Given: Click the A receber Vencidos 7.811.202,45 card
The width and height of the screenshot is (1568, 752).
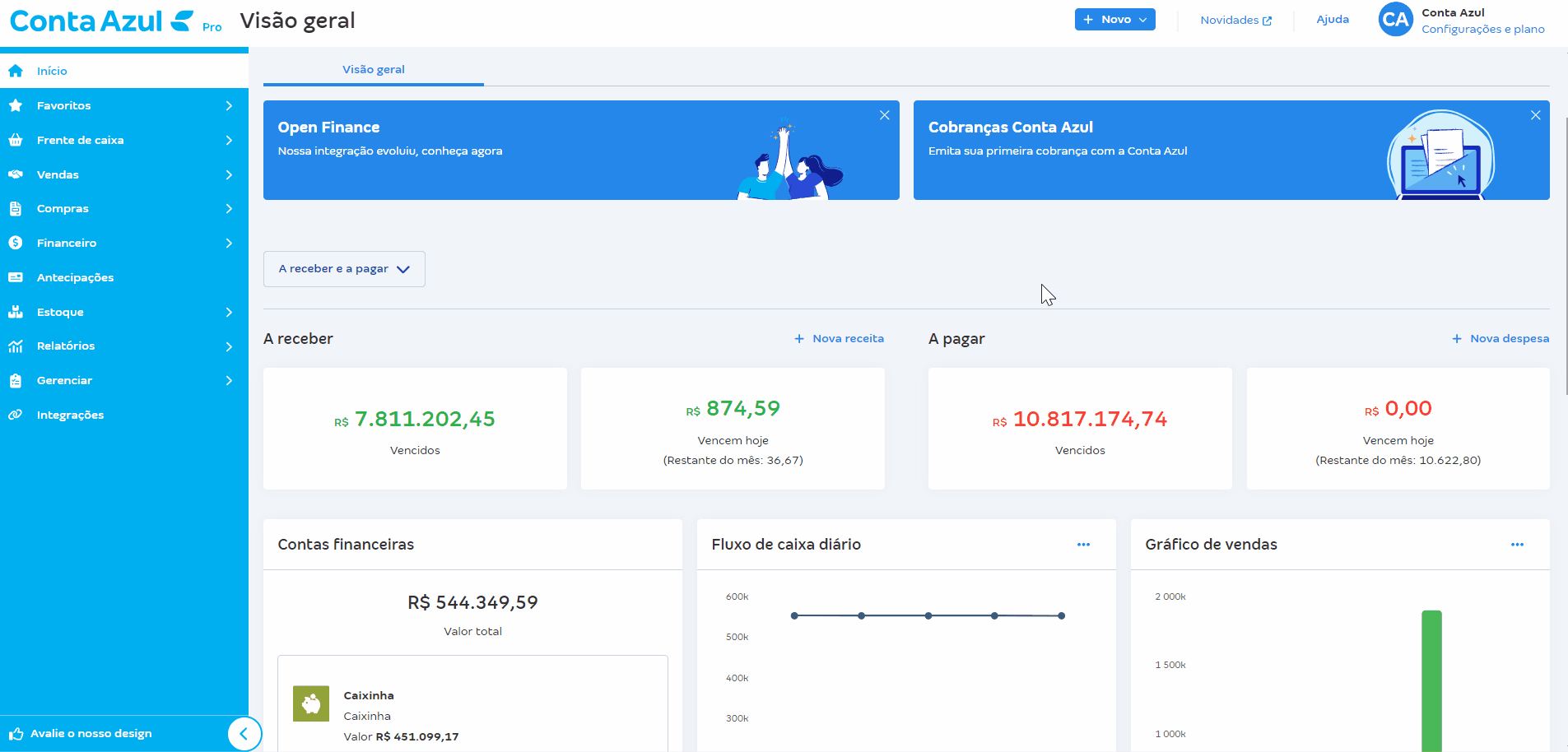Looking at the screenshot, I should 415,429.
